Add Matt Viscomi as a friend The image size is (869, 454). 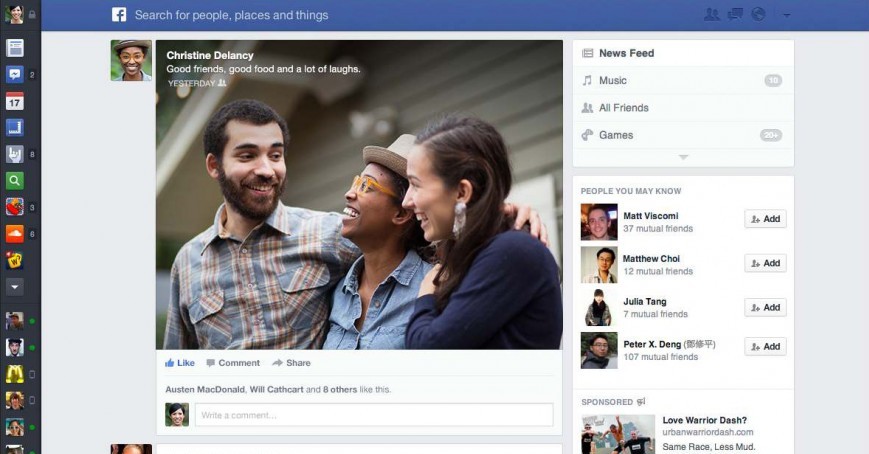tap(765, 219)
